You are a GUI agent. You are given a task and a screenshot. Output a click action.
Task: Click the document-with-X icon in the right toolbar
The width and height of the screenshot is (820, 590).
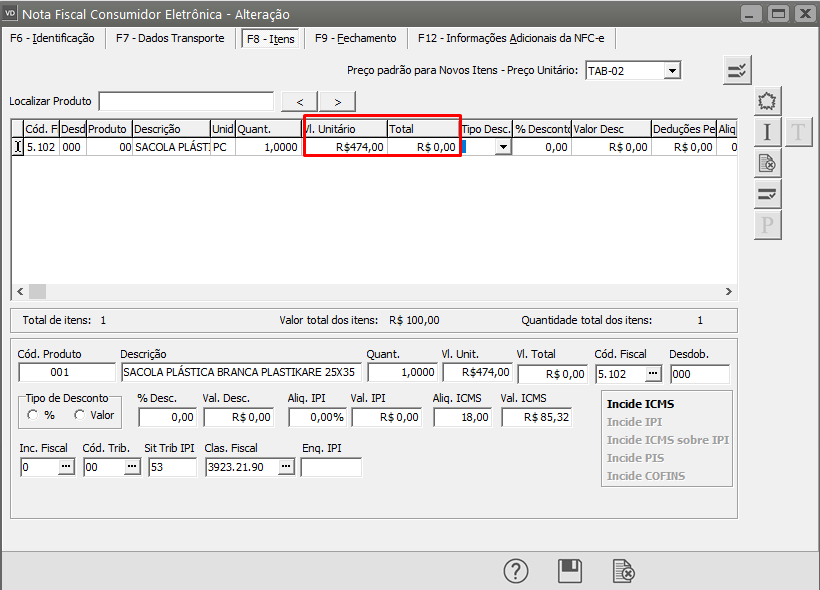(x=767, y=163)
